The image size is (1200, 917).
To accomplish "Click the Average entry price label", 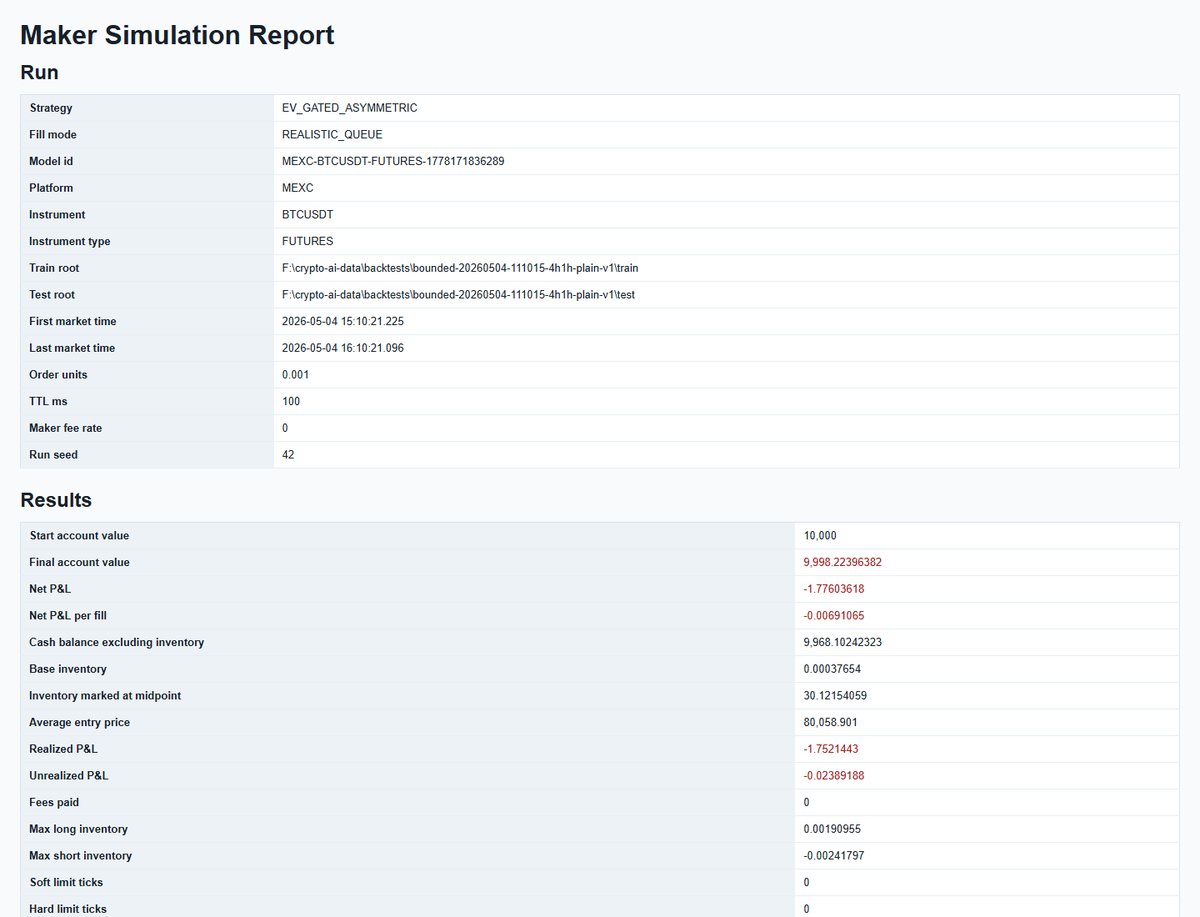I will 80,722.
